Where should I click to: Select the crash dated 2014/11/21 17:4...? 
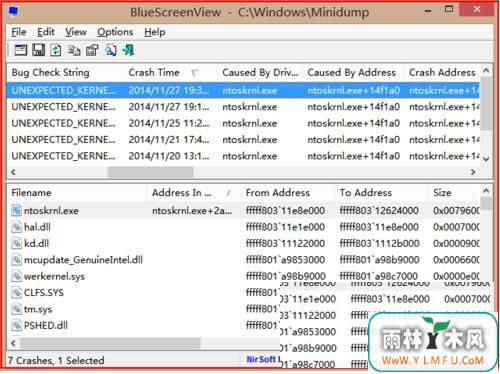(243, 139)
